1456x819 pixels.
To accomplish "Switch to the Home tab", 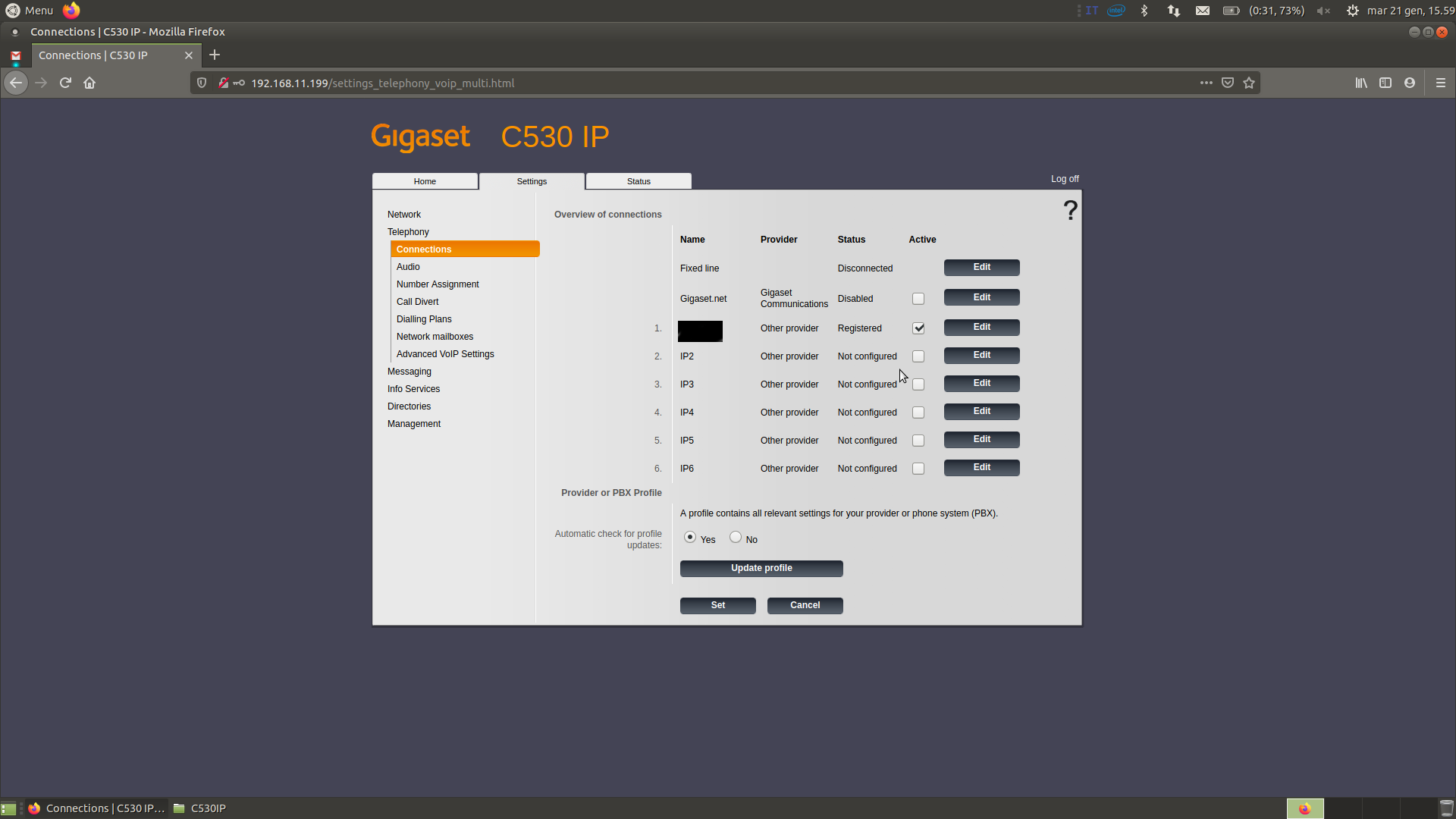I will (x=425, y=181).
